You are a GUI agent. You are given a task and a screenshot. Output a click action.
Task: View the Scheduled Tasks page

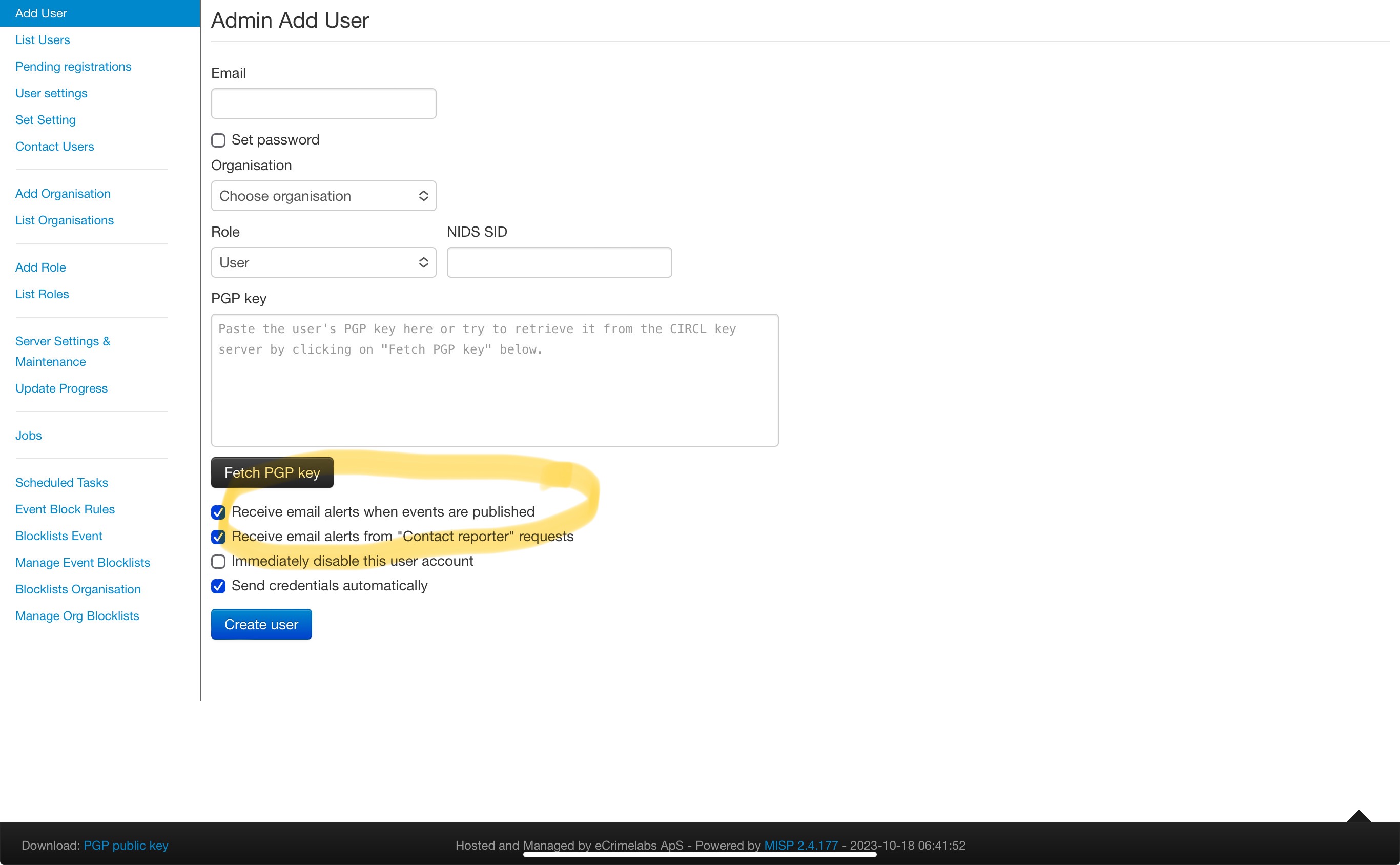[x=61, y=482]
